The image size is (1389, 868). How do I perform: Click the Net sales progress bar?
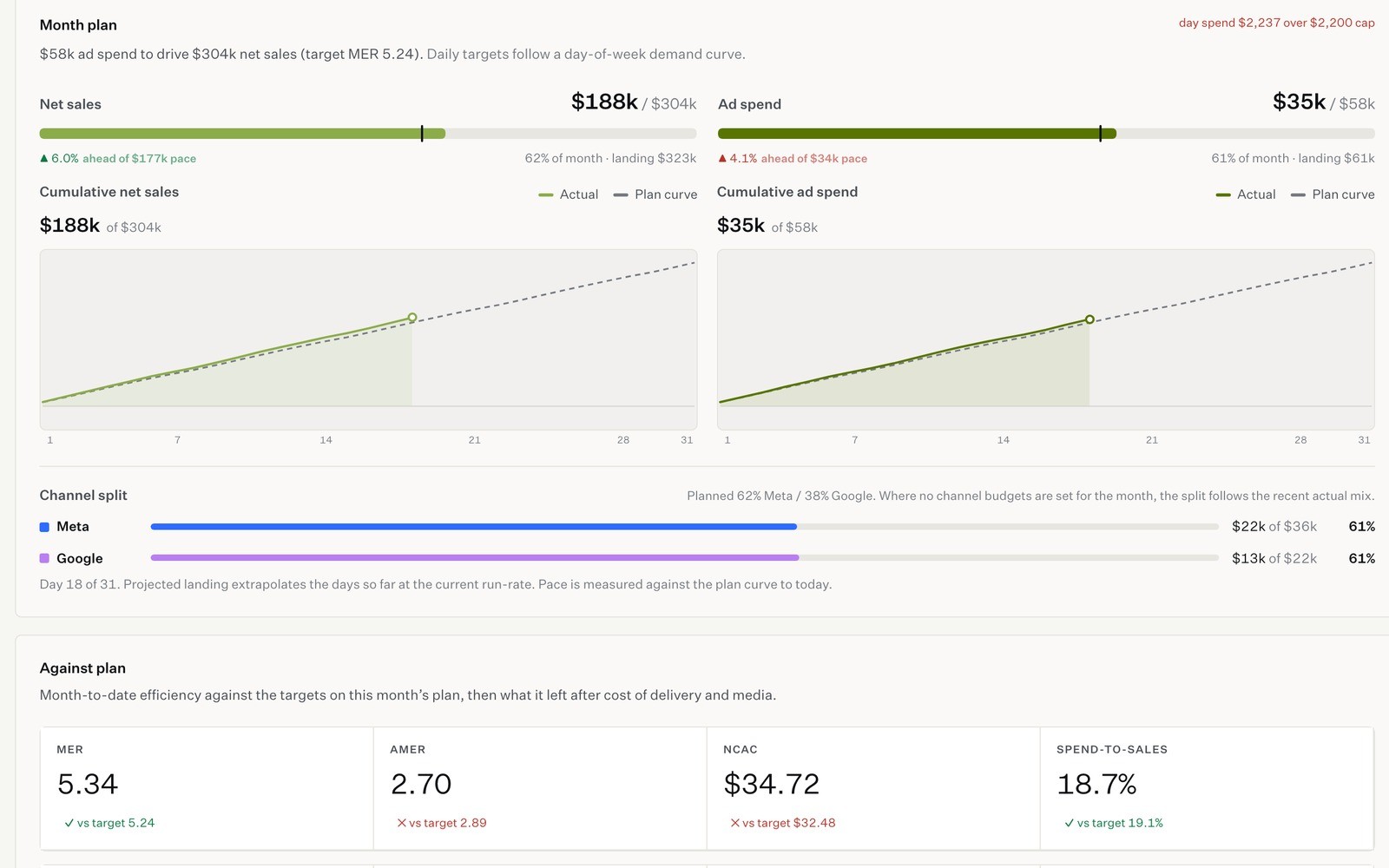(368, 134)
